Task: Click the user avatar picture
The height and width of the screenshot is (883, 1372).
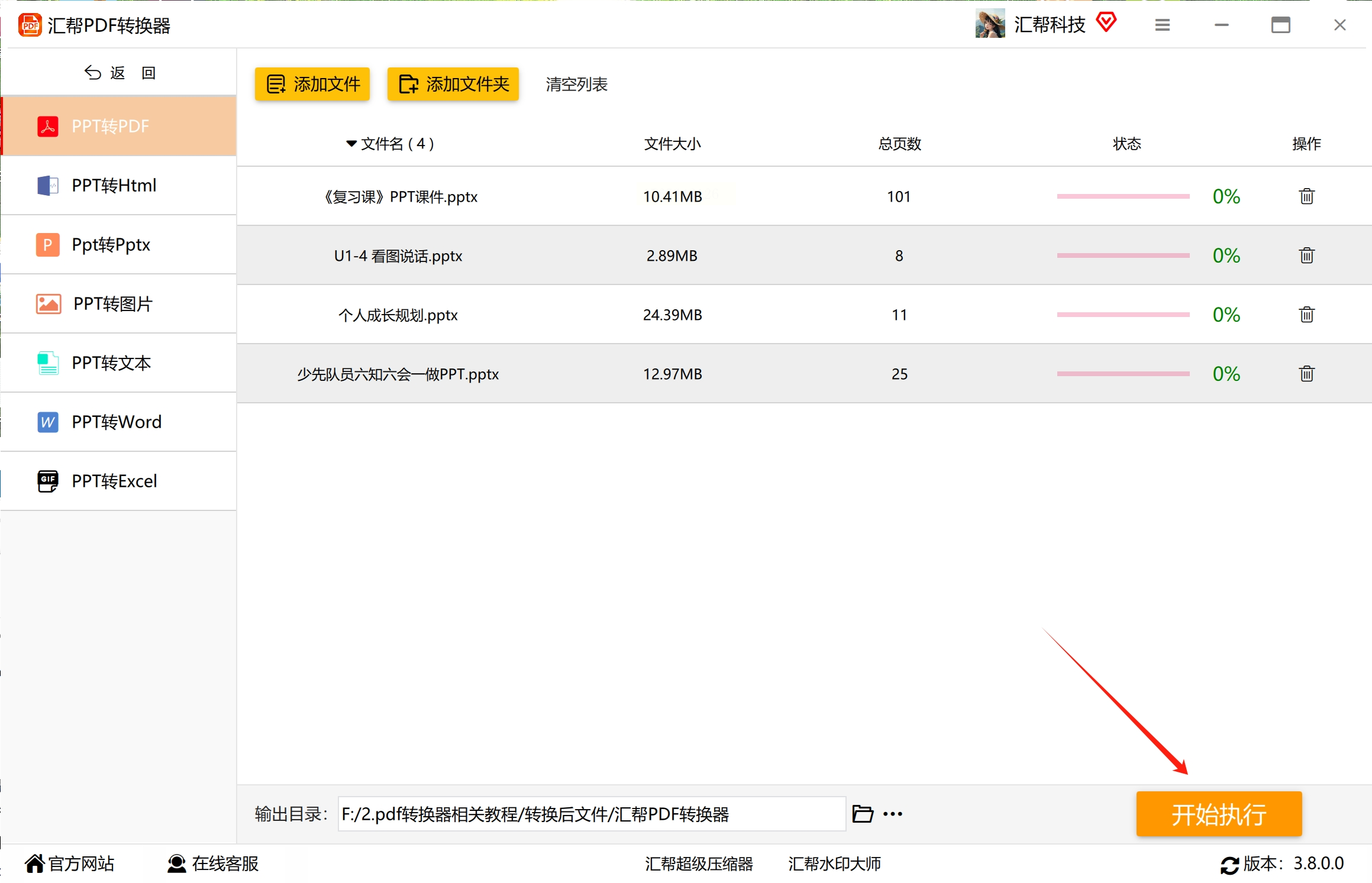Action: pos(990,24)
